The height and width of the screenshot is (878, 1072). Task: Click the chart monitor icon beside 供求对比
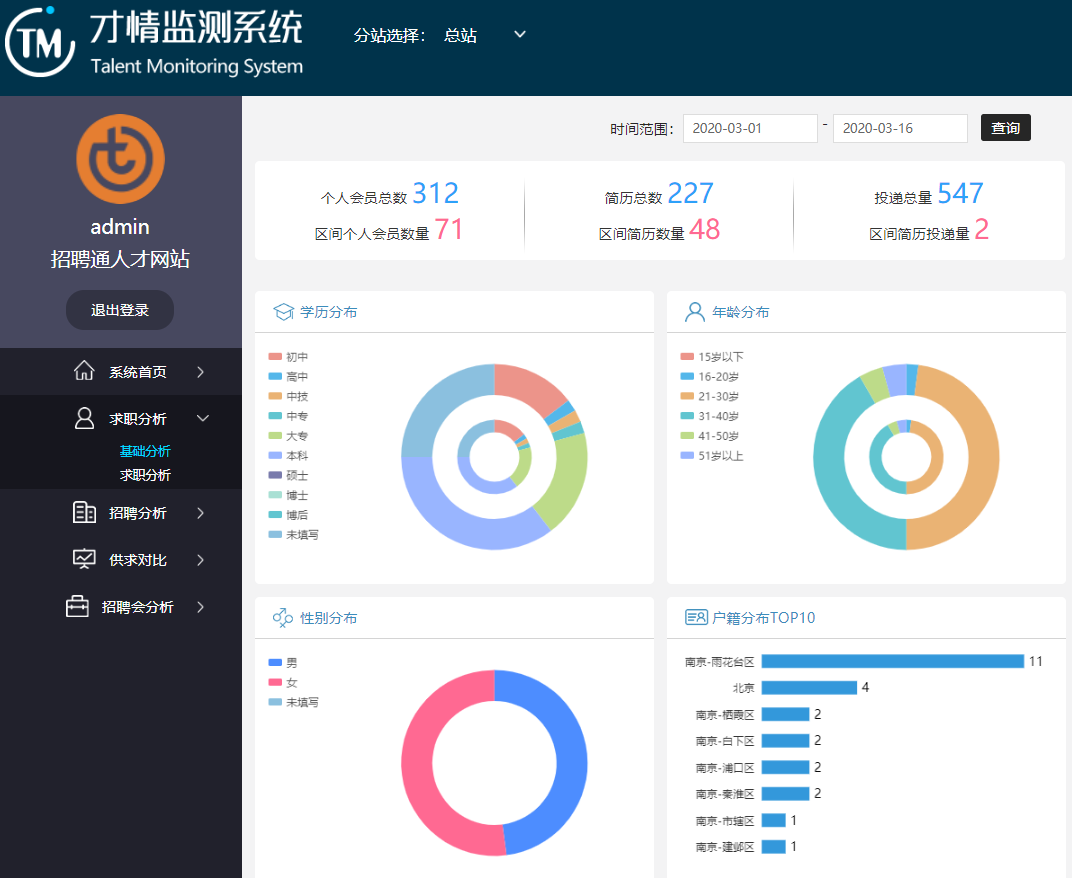pyautogui.click(x=85, y=560)
